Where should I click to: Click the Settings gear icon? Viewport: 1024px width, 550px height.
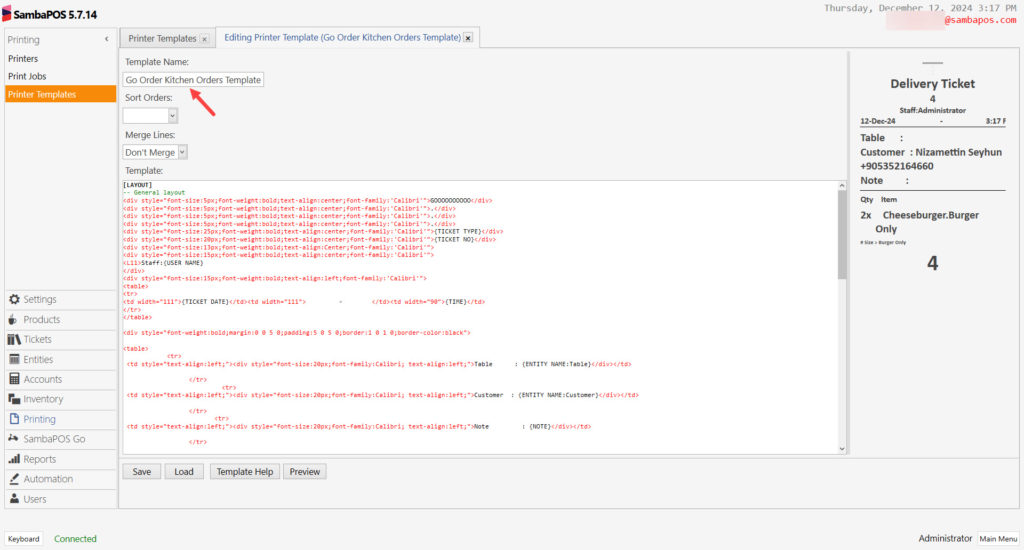pos(14,299)
